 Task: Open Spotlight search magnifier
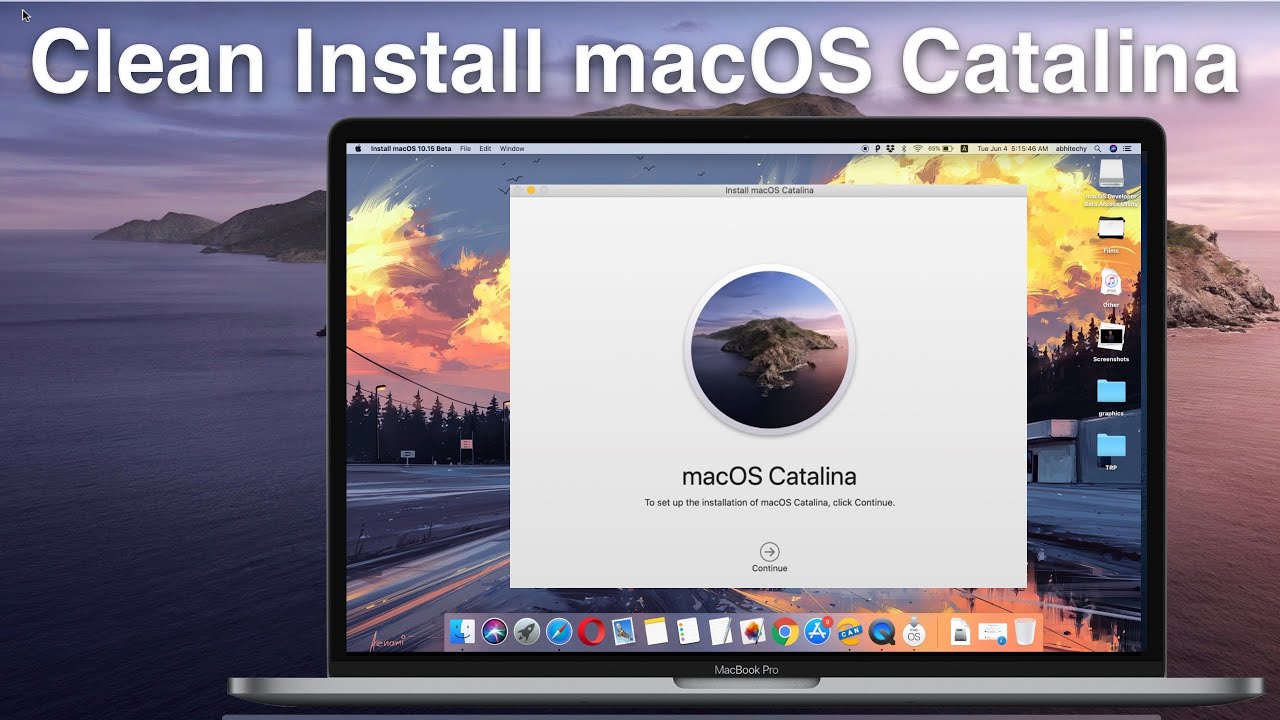[1097, 148]
